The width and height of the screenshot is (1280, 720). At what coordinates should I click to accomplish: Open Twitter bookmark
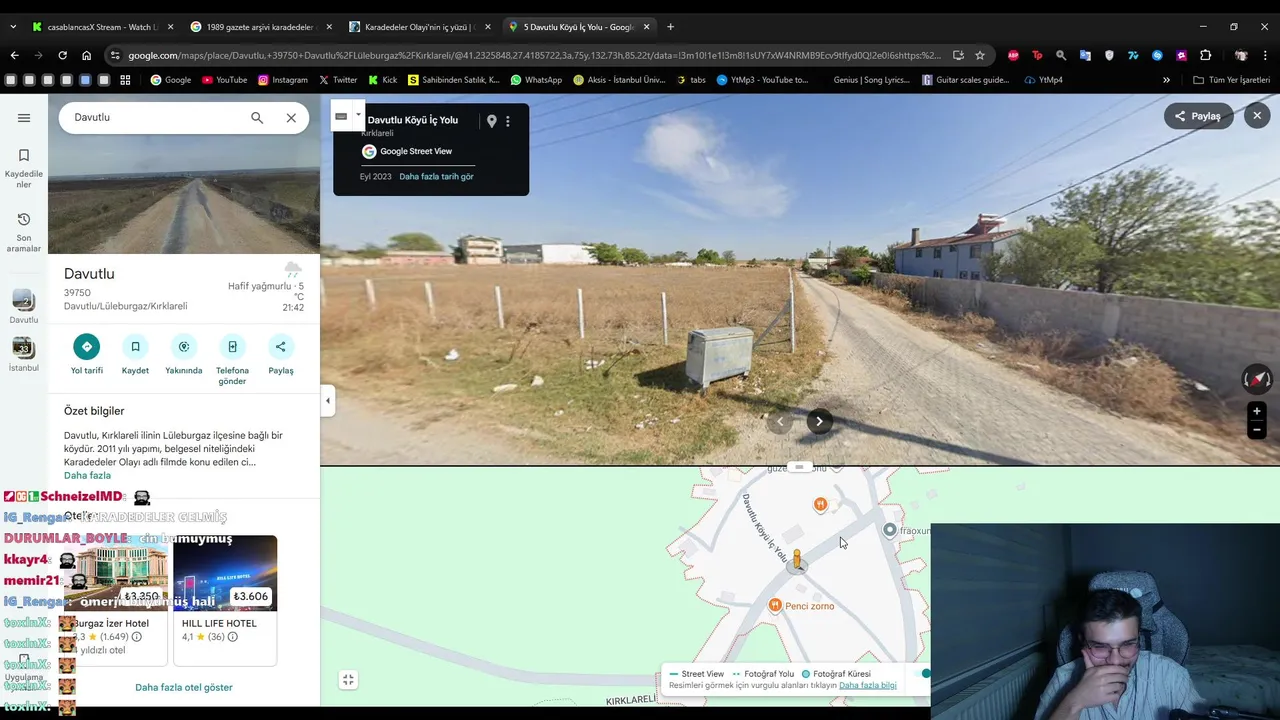(338, 80)
